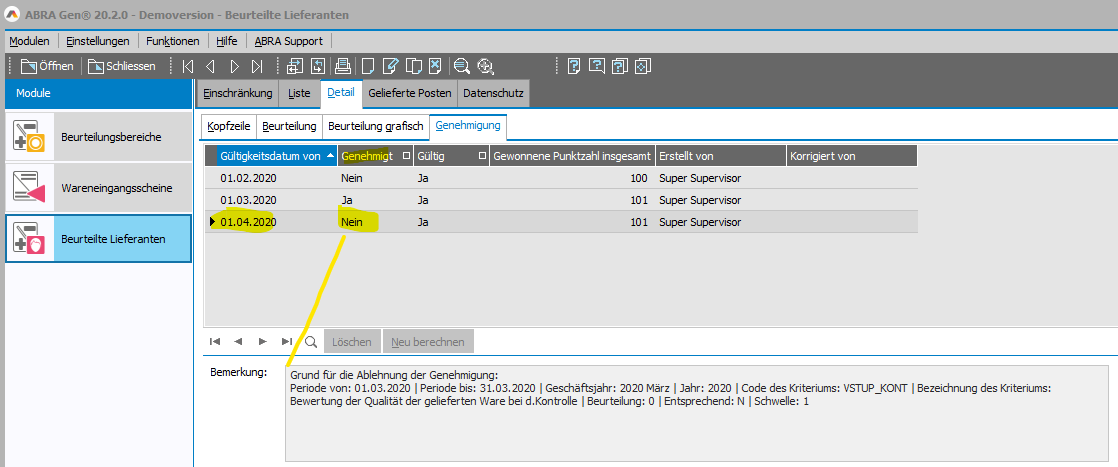The image size is (1118, 467).
Task: Click the edit record pencil icon
Action: [x=390, y=67]
